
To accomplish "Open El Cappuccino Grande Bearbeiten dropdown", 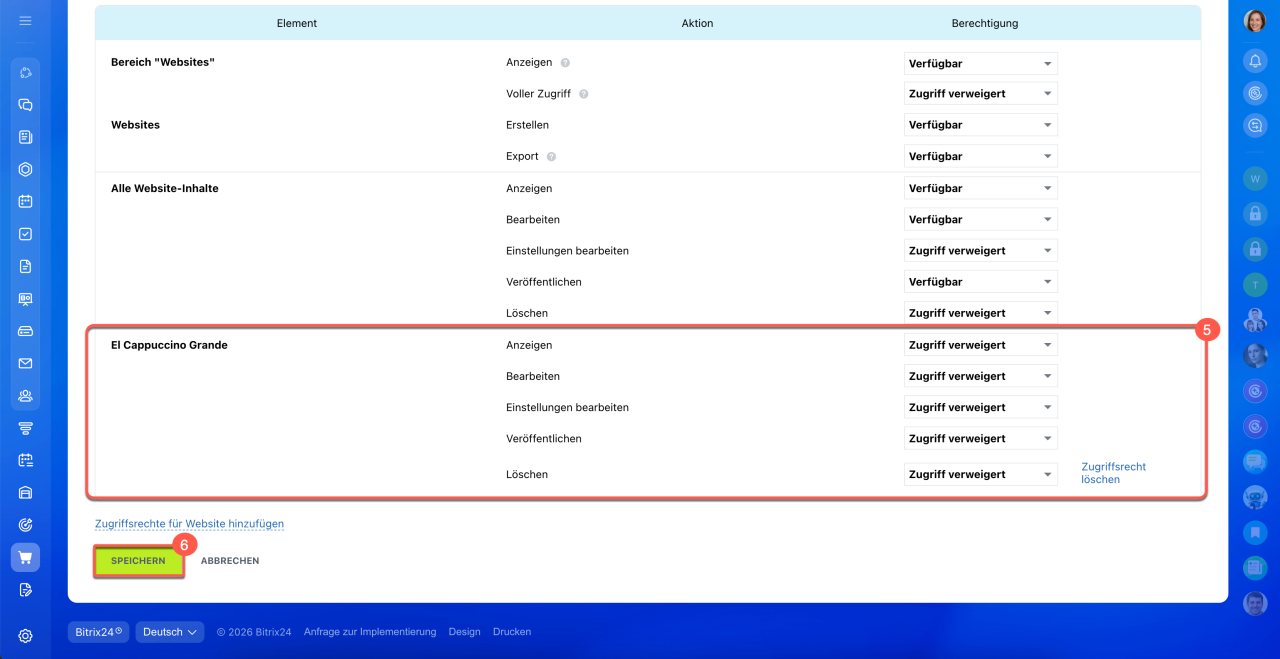I will (980, 376).
